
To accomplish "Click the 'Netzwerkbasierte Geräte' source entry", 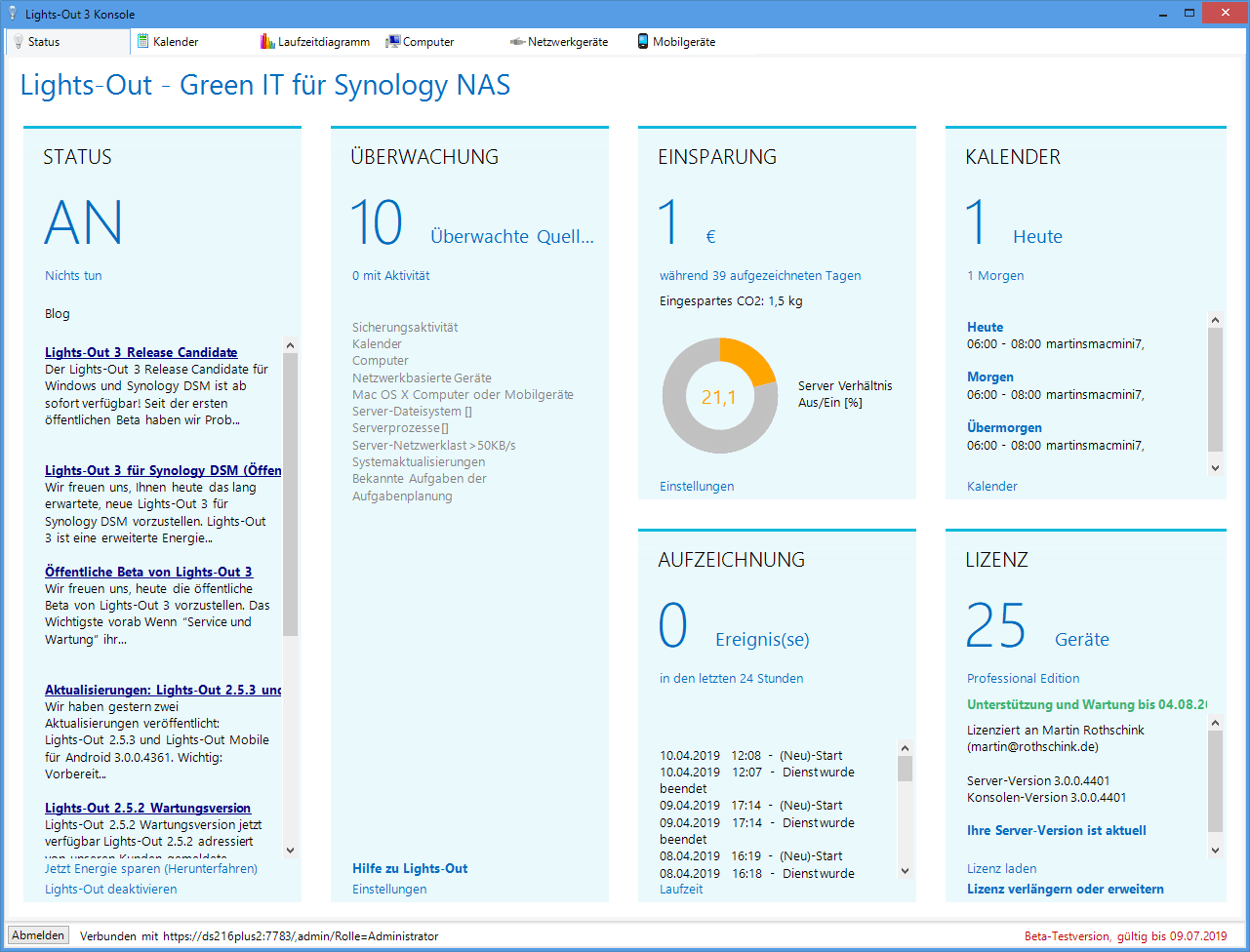I will 422,378.
